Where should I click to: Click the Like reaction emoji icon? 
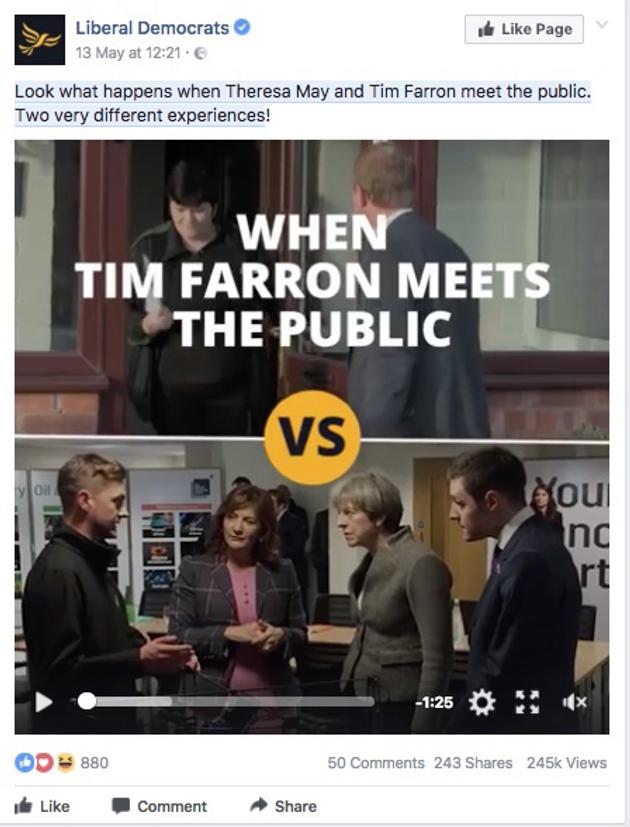24,763
